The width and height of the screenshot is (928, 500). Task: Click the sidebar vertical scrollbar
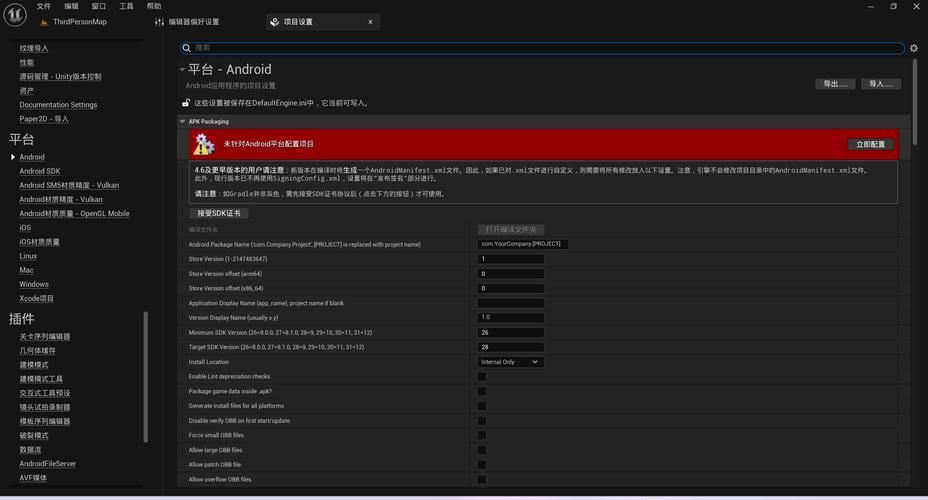tap(145, 377)
